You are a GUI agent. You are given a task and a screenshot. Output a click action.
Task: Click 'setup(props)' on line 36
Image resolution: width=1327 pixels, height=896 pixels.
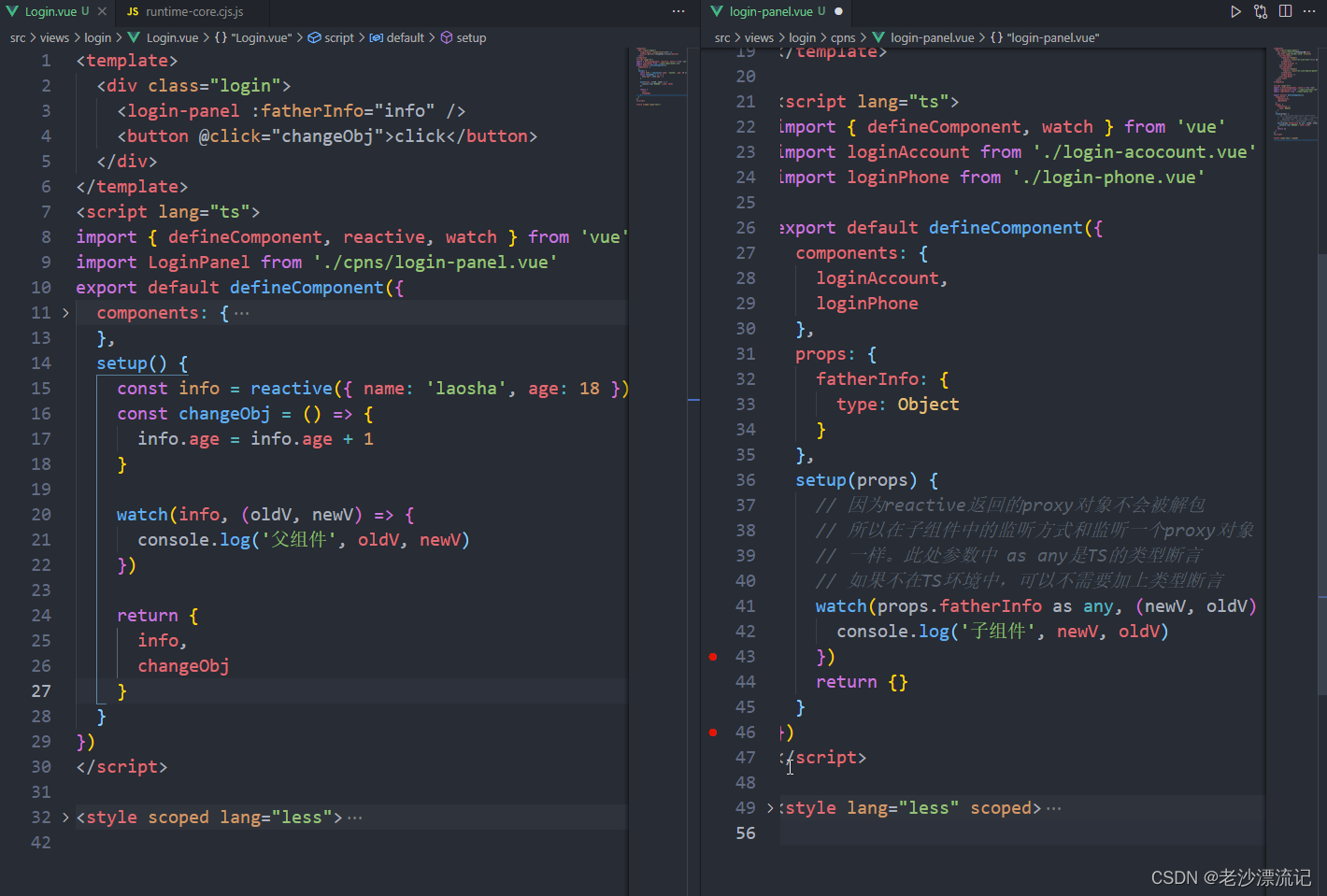[x=857, y=480]
